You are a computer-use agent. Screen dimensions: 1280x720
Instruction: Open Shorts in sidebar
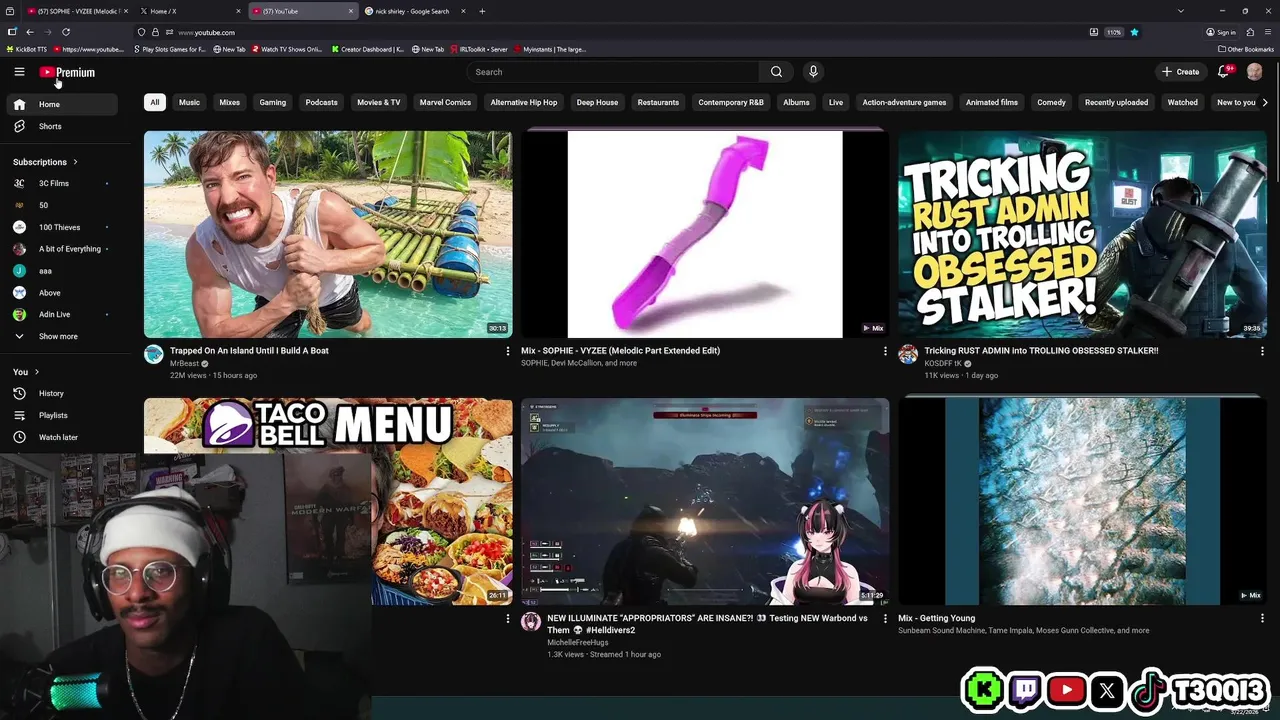[62, 127]
